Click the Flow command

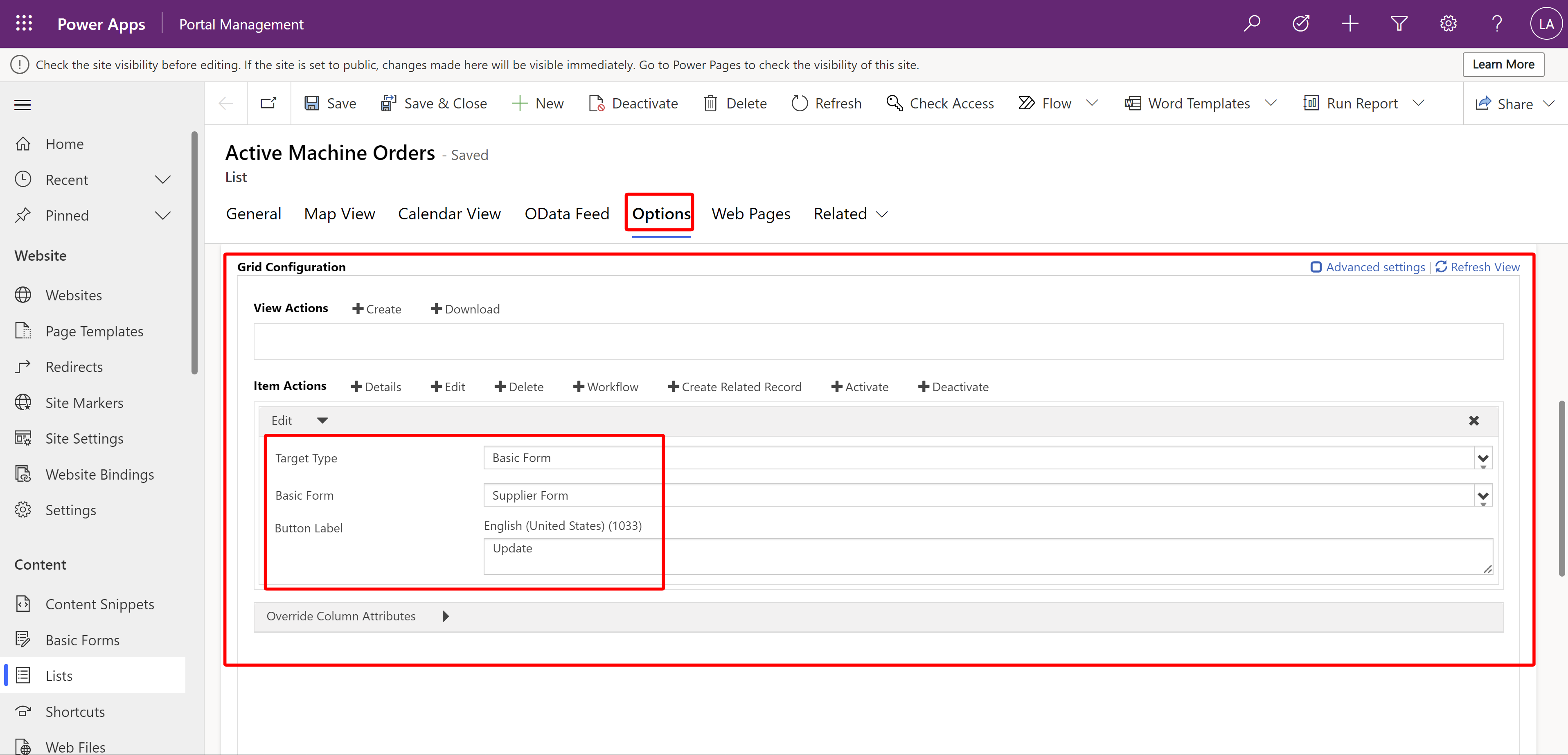pos(1045,104)
